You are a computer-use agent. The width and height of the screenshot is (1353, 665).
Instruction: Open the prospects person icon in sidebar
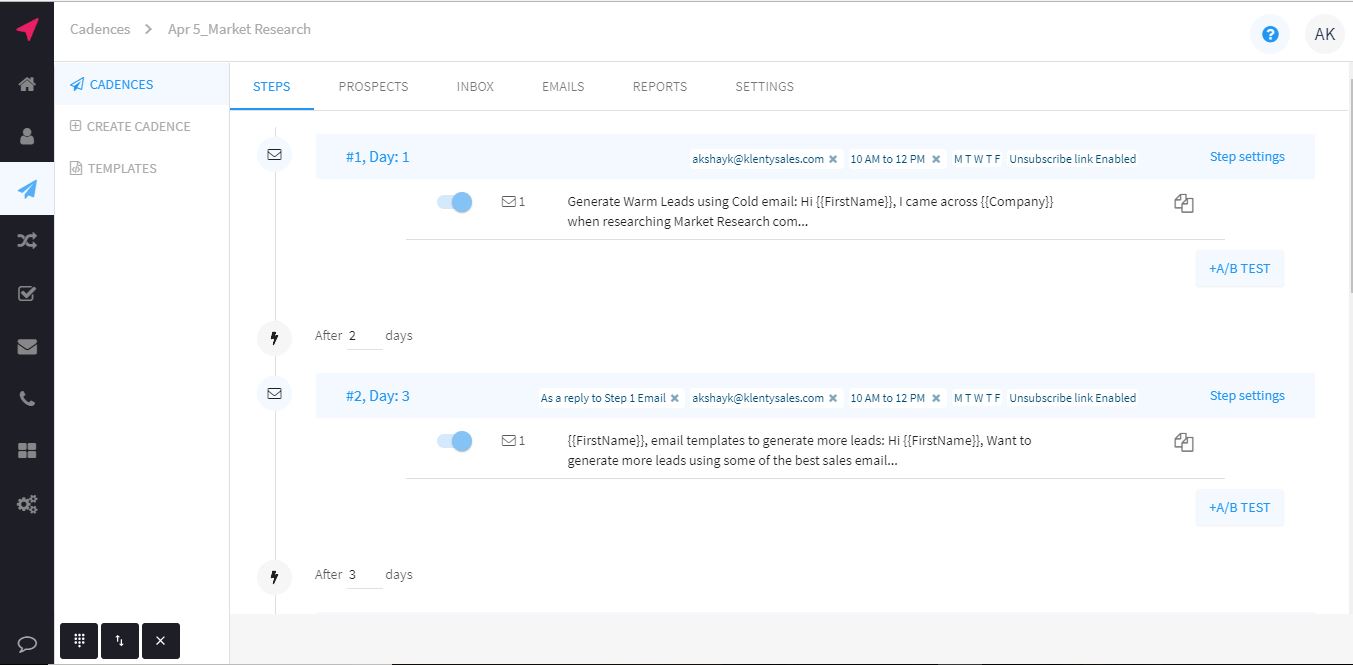pos(27,136)
